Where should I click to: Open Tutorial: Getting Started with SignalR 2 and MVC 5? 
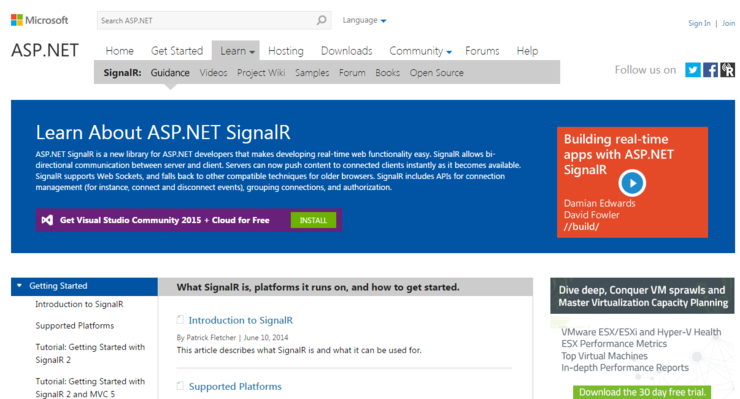pos(90,388)
